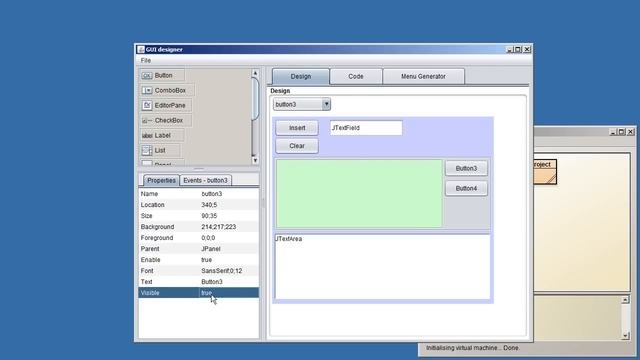Switch to the Properties tab

click(161, 180)
